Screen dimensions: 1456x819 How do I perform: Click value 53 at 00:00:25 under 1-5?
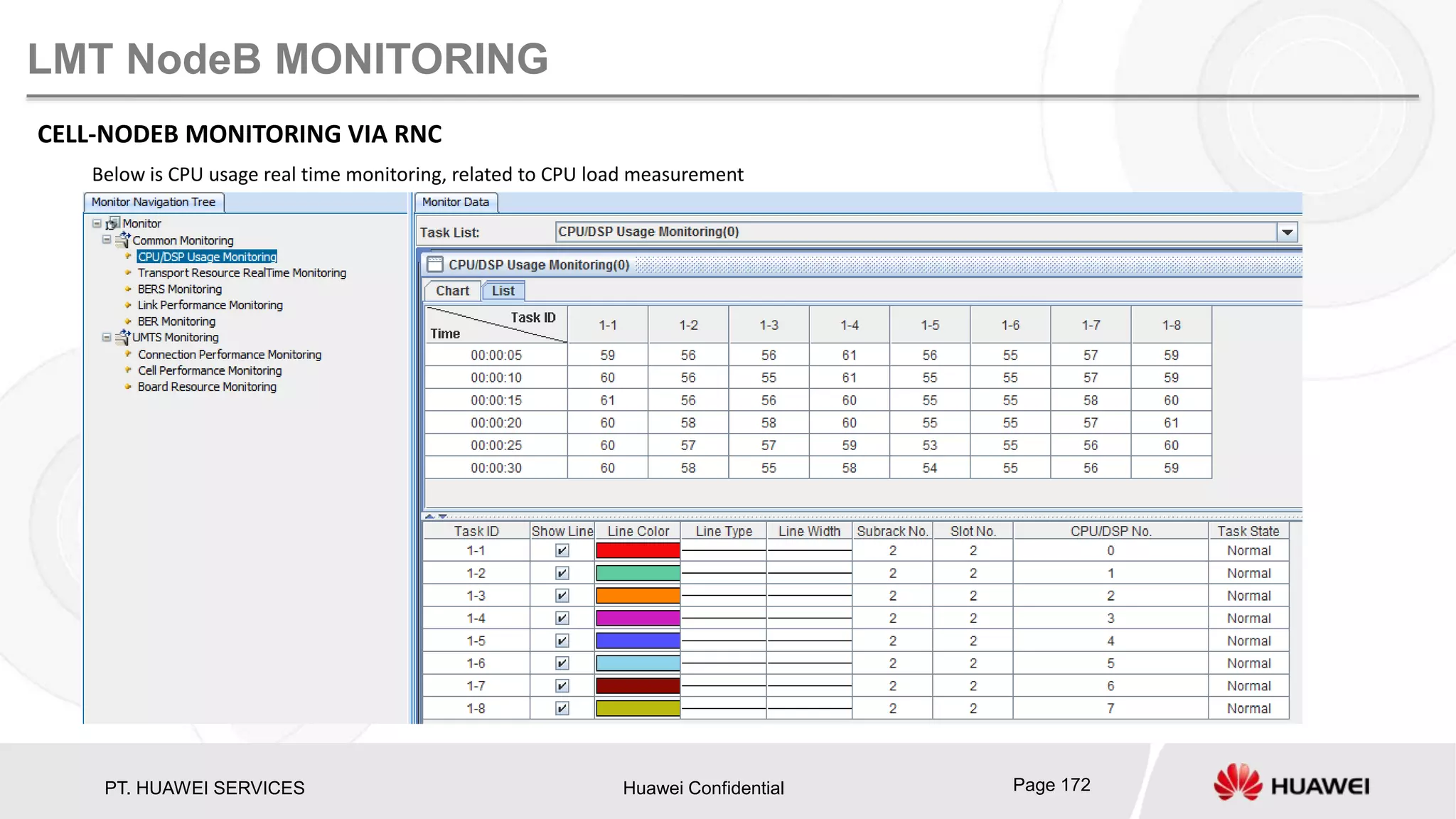point(930,445)
